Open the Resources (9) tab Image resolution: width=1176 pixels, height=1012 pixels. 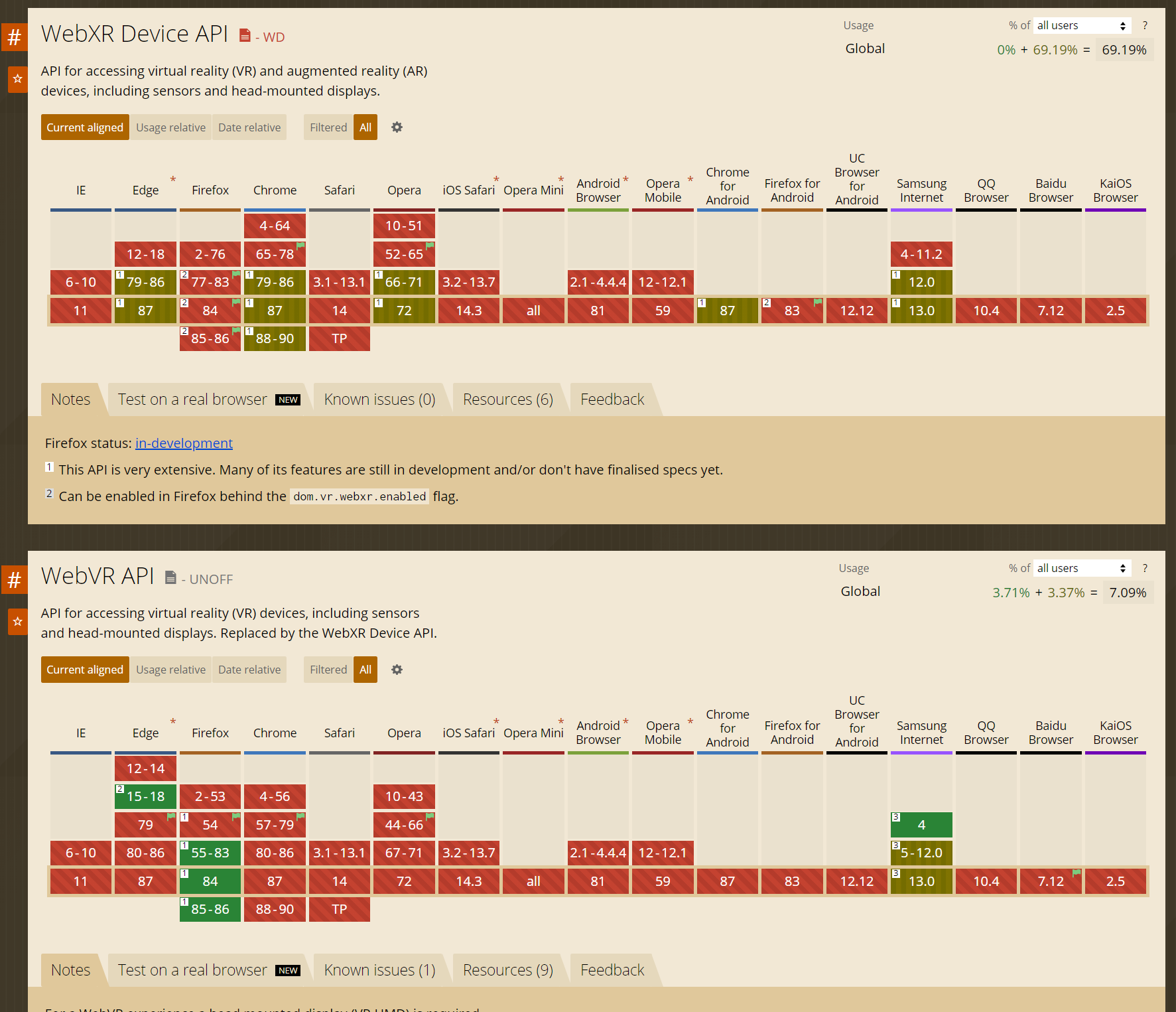tap(508, 970)
